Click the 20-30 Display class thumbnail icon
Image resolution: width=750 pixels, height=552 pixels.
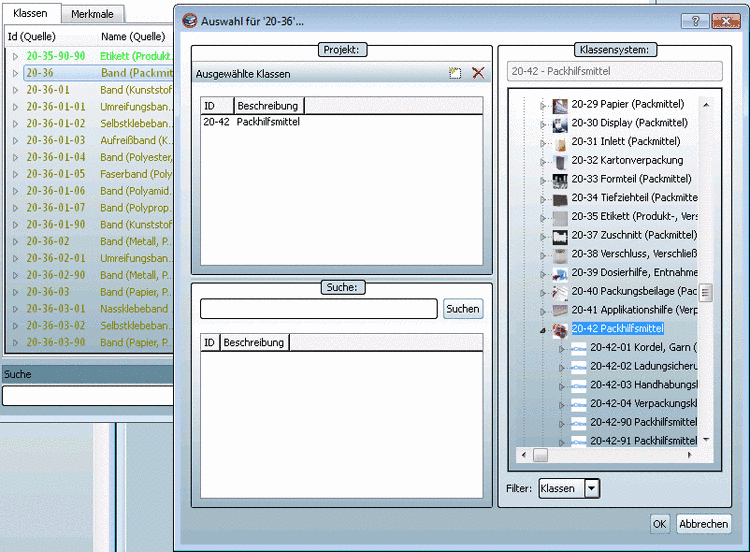(x=560, y=124)
